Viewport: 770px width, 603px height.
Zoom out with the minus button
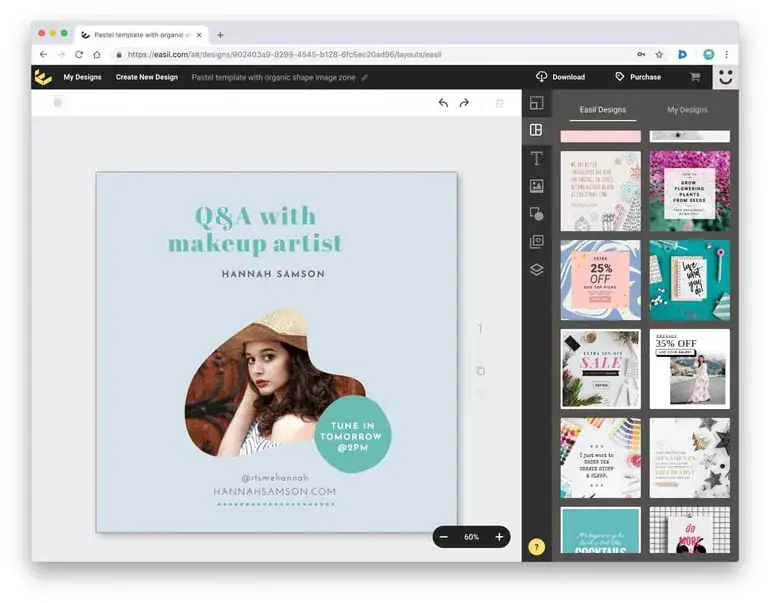click(444, 537)
